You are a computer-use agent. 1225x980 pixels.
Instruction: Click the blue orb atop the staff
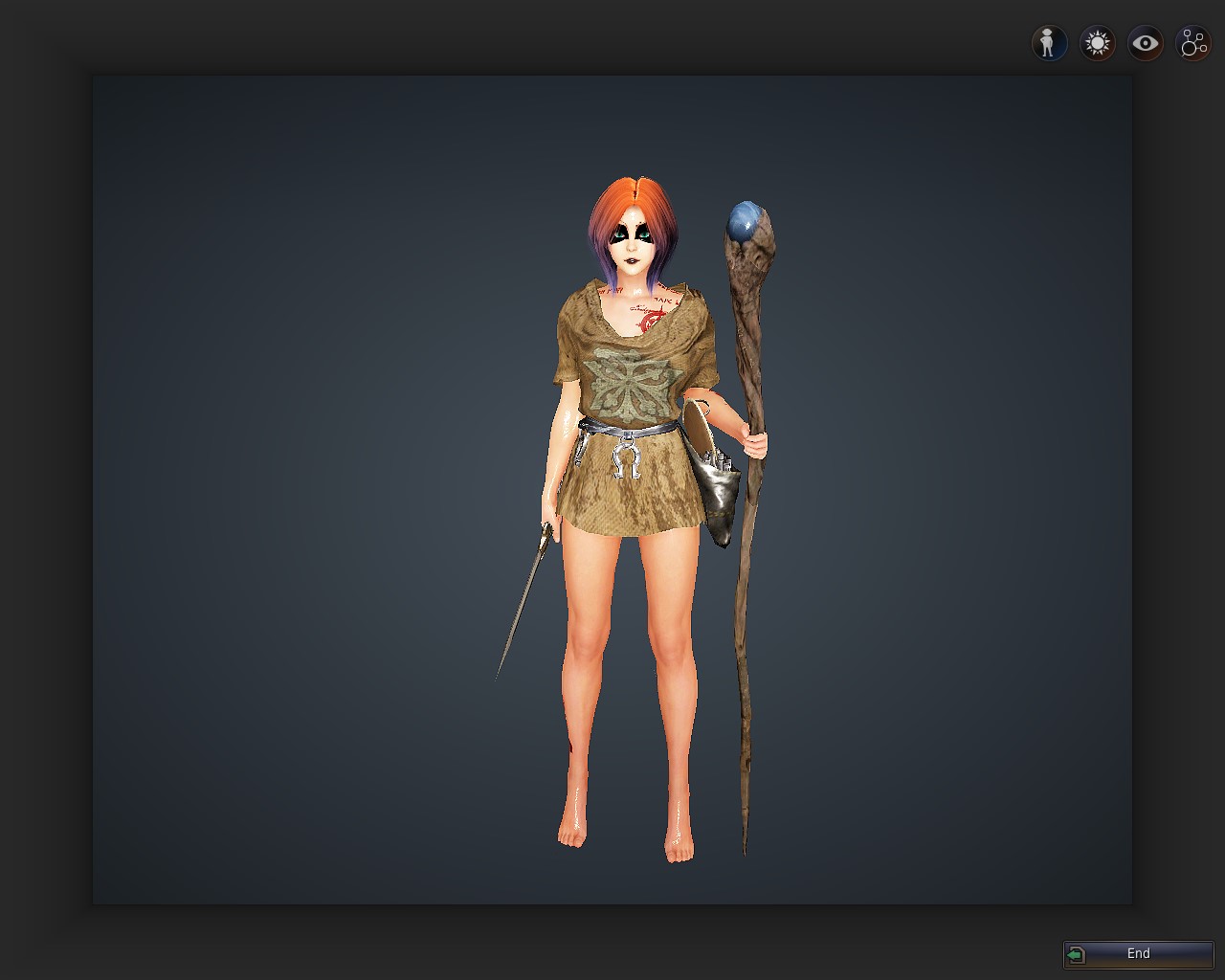(x=744, y=222)
